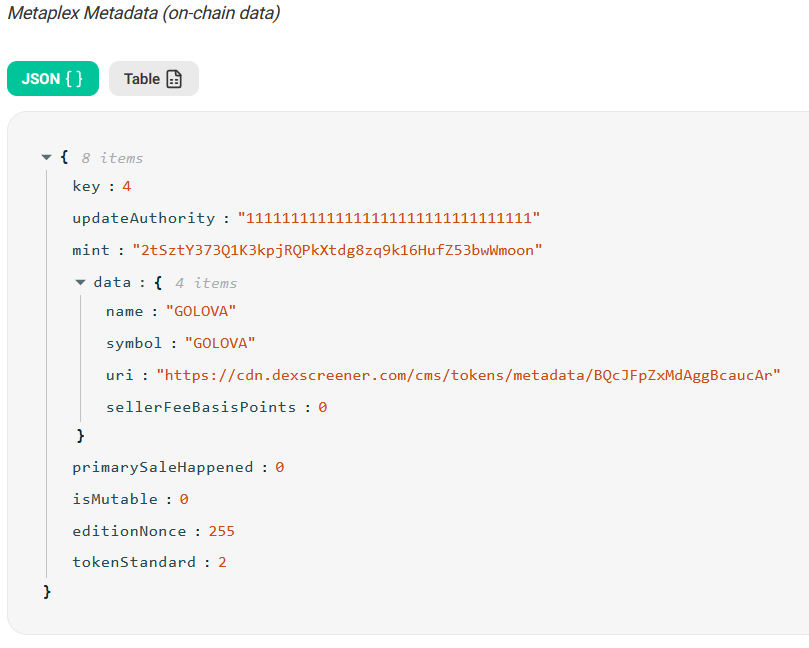
Task: Click the key field value 4
Action: coord(127,186)
